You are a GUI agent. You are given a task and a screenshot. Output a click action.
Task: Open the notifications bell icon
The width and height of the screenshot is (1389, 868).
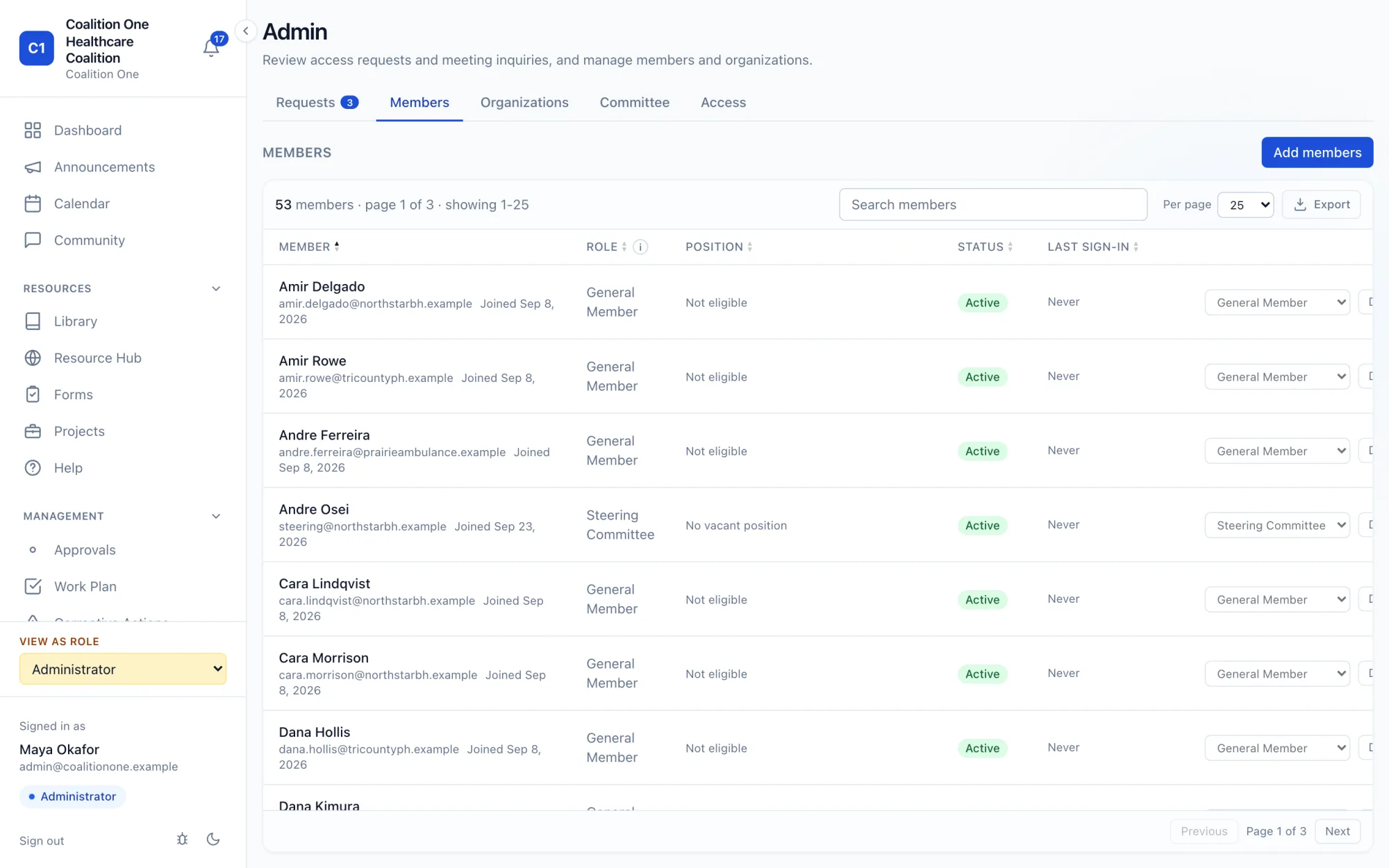[211, 48]
